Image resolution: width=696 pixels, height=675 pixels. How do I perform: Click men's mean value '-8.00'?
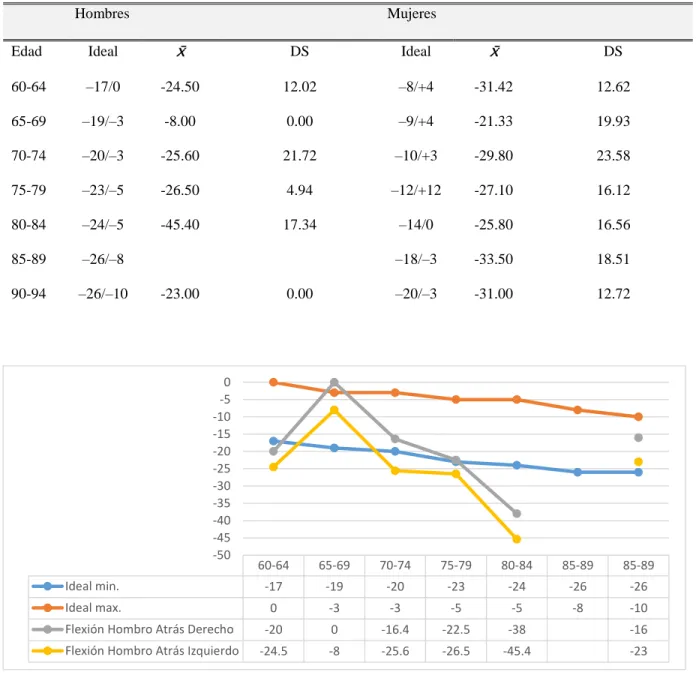pyautogui.click(x=180, y=121)
